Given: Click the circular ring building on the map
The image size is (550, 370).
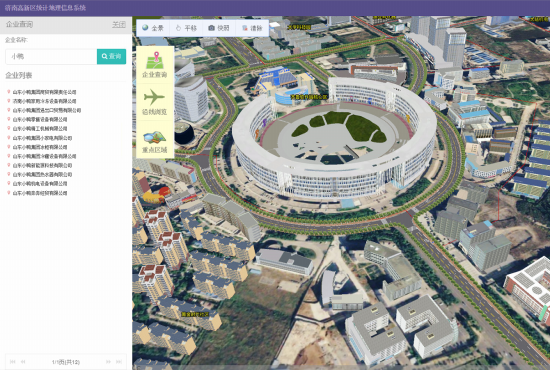Looking at the screenshot, I should (x=334, y=141).
